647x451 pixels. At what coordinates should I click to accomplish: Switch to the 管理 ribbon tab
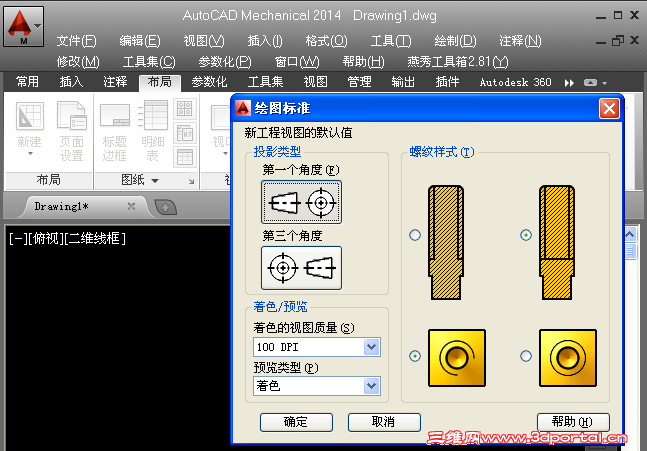pos(359,82)
